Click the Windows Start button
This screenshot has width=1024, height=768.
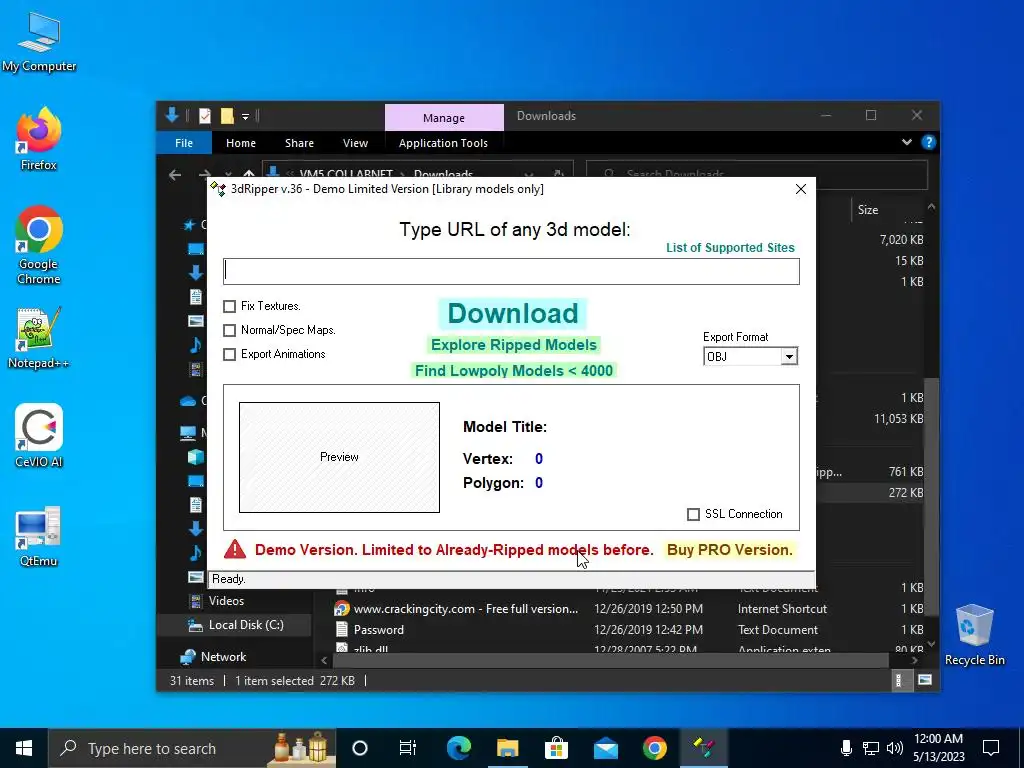pyautogui.click(x=24, y=748)
